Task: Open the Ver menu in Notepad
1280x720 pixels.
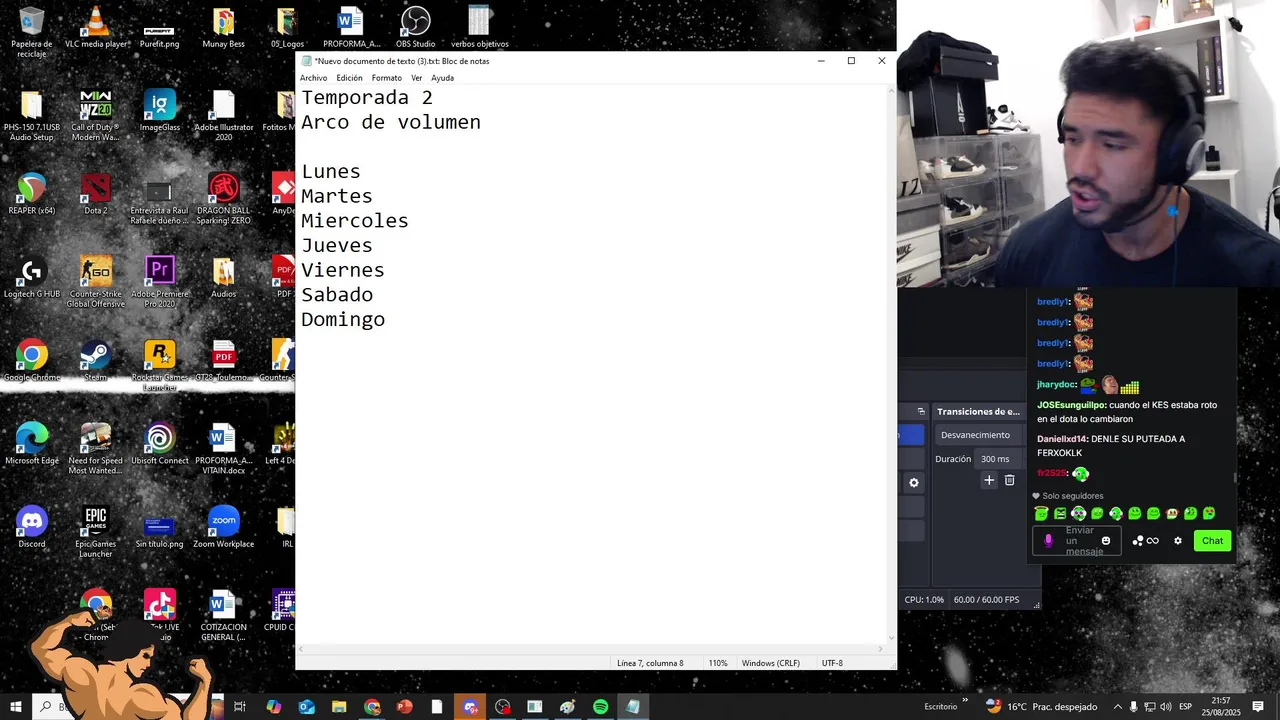Action: tap(416, 78)
